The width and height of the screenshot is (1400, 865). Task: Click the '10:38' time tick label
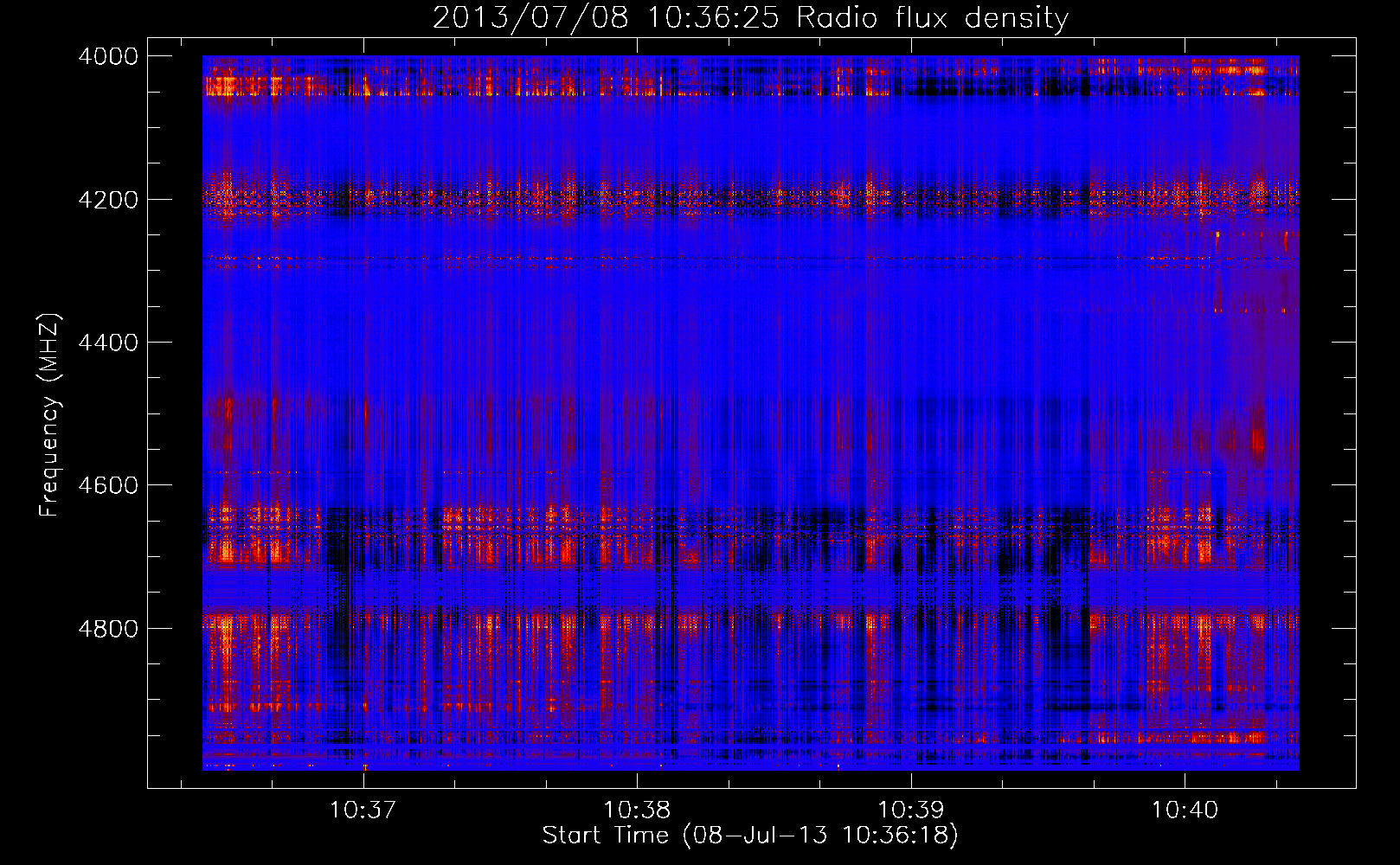[x=637, y=810]
